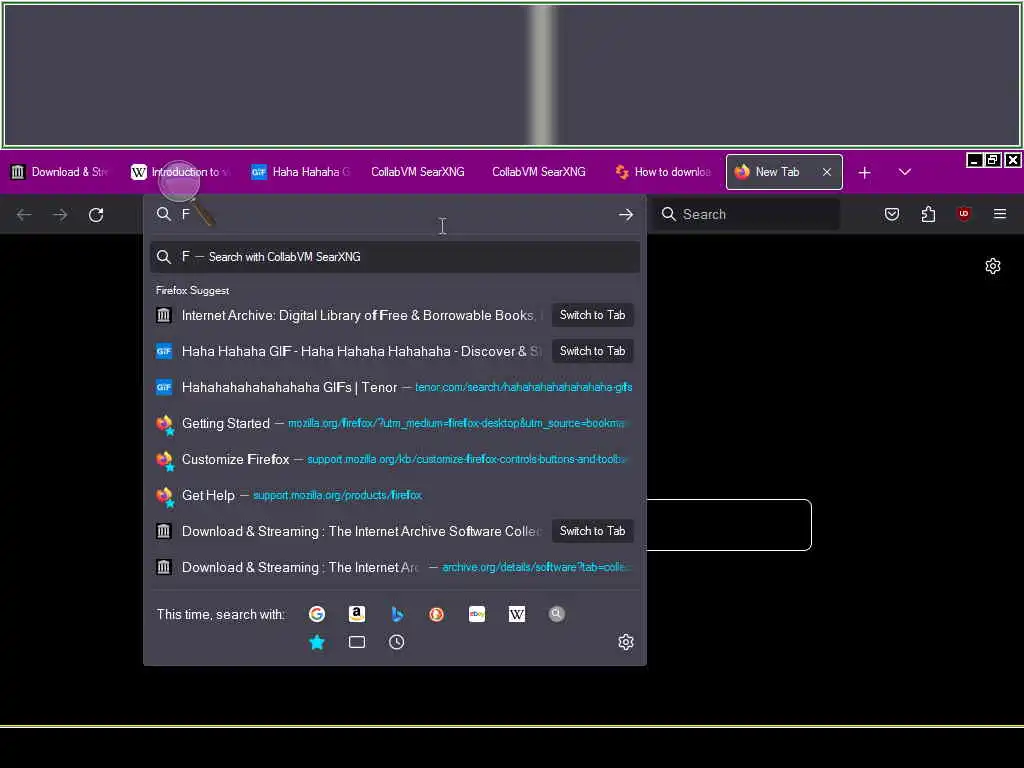
Task: Open a new tab with plus button
Action: [865, 172]
